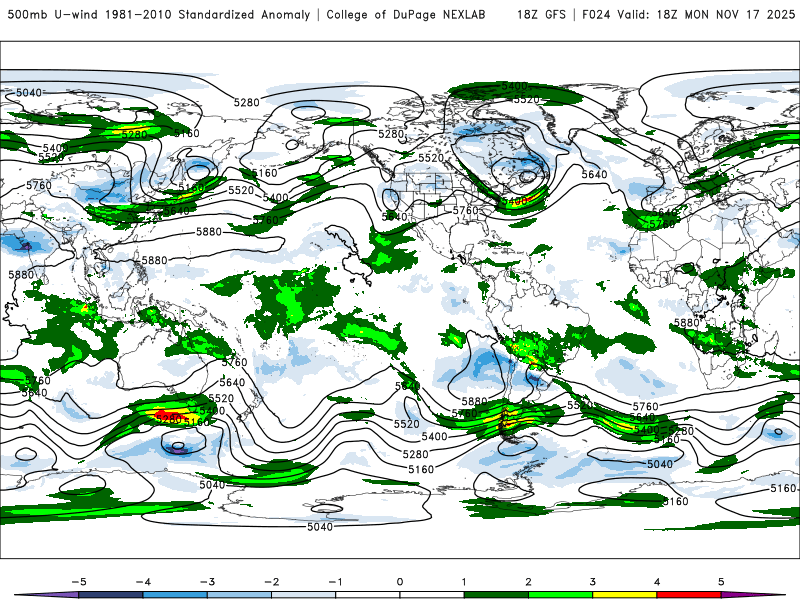Click the '-3' colorbar scale label
Viewport: 800px width, 600px height.
(x=207, y=582)
